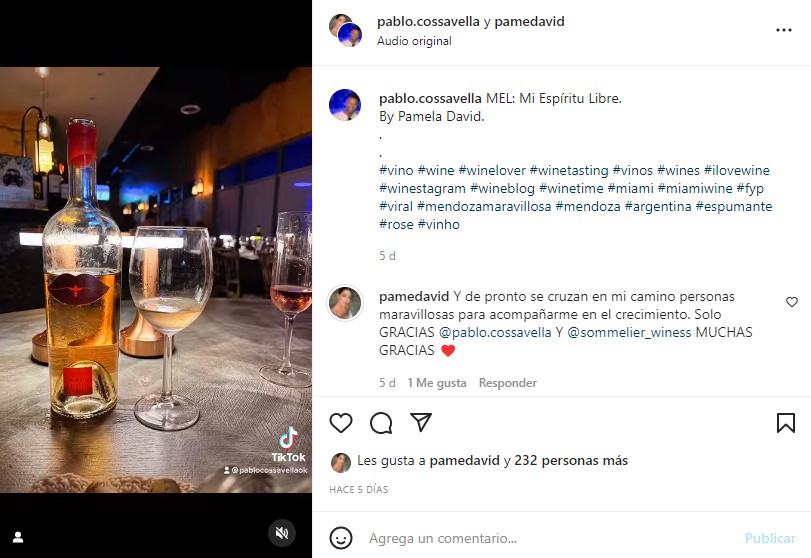View the 1 Me gusta comment likes
The width and height of the screenshot is (811, 558).
[x=437, y=383]
